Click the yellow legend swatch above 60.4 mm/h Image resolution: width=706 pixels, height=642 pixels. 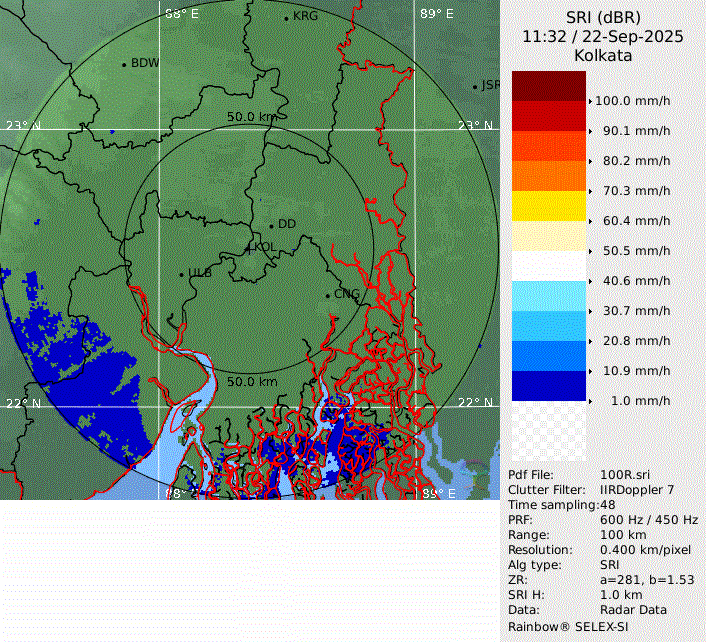[x=549, y=206]
